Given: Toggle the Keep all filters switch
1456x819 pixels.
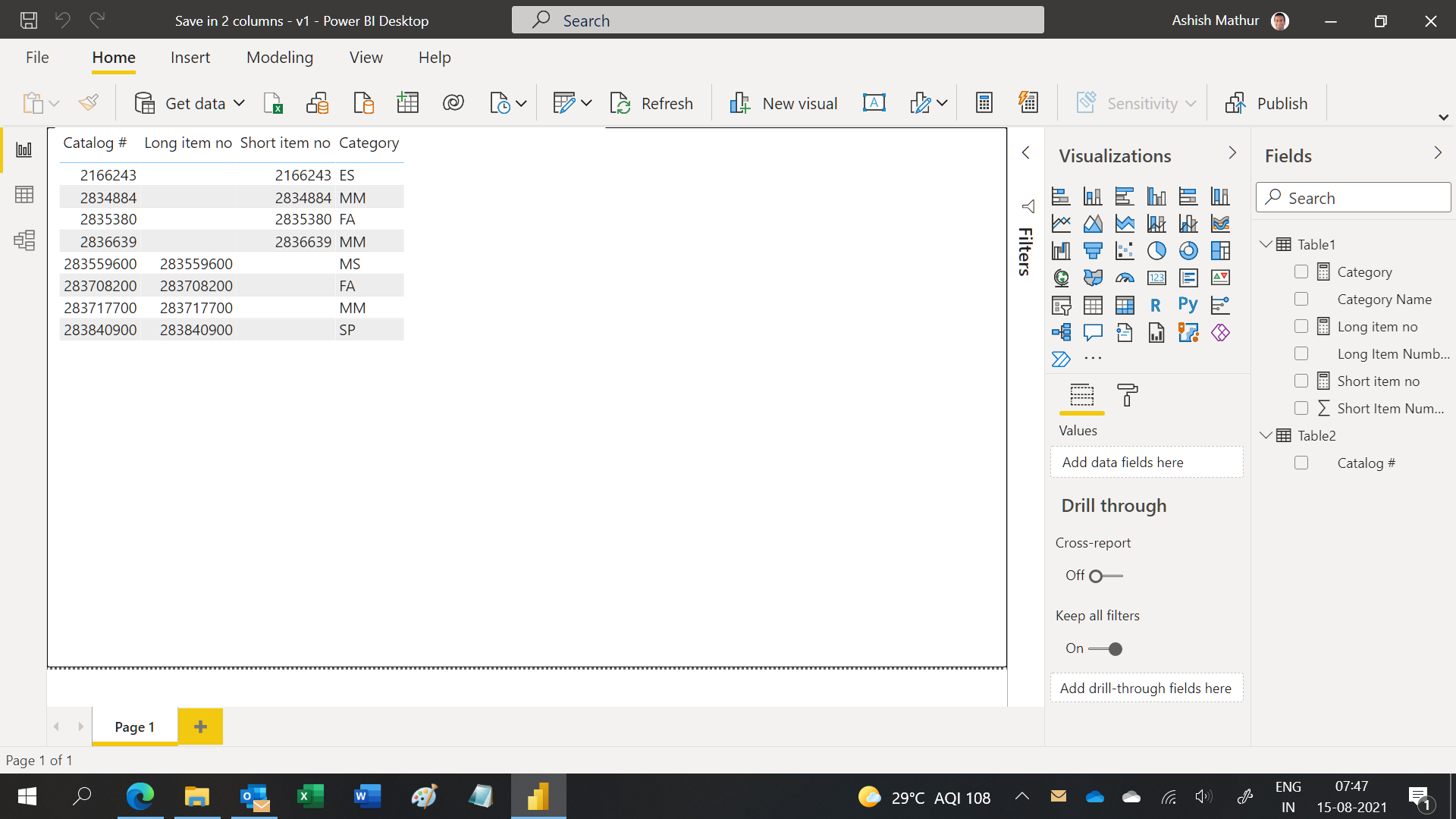Looking at the screenshot, I should [1106, 649].
